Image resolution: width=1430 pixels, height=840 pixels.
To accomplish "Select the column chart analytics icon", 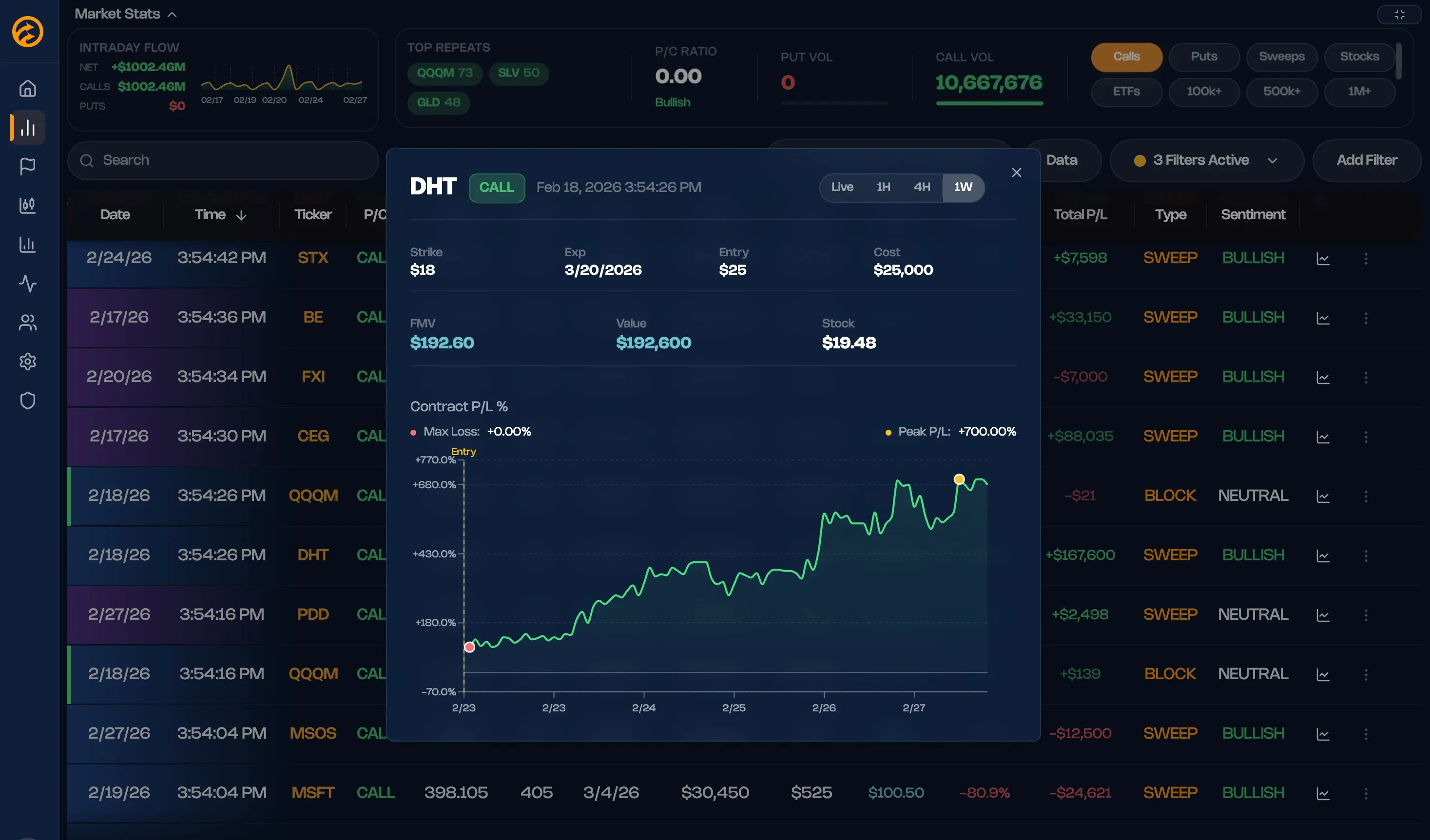I will (27, 245).
